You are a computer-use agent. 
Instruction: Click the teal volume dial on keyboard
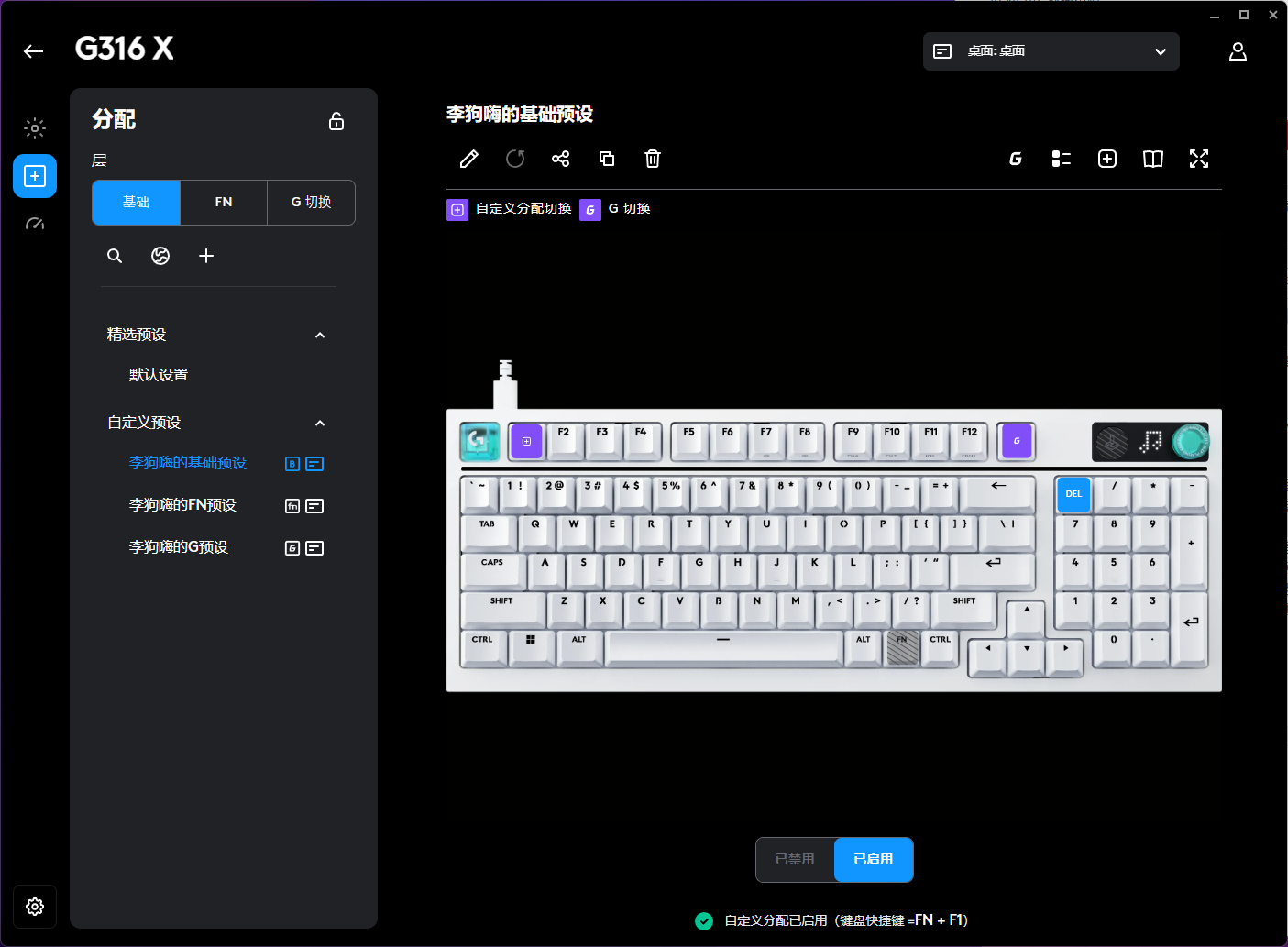point(1190,442)
